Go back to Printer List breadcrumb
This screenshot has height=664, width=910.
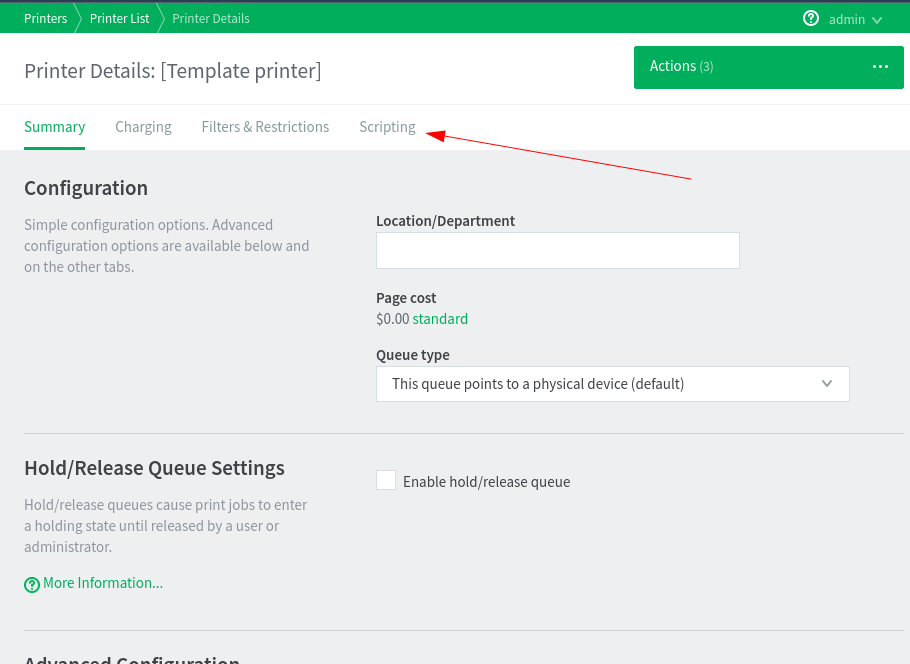coord(119,18)
